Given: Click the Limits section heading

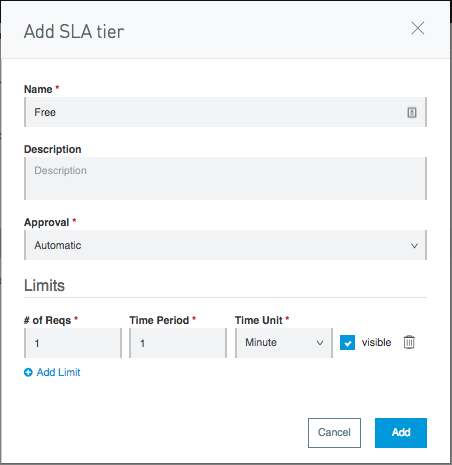Looking at the screenshot, I should pos(44,285).
